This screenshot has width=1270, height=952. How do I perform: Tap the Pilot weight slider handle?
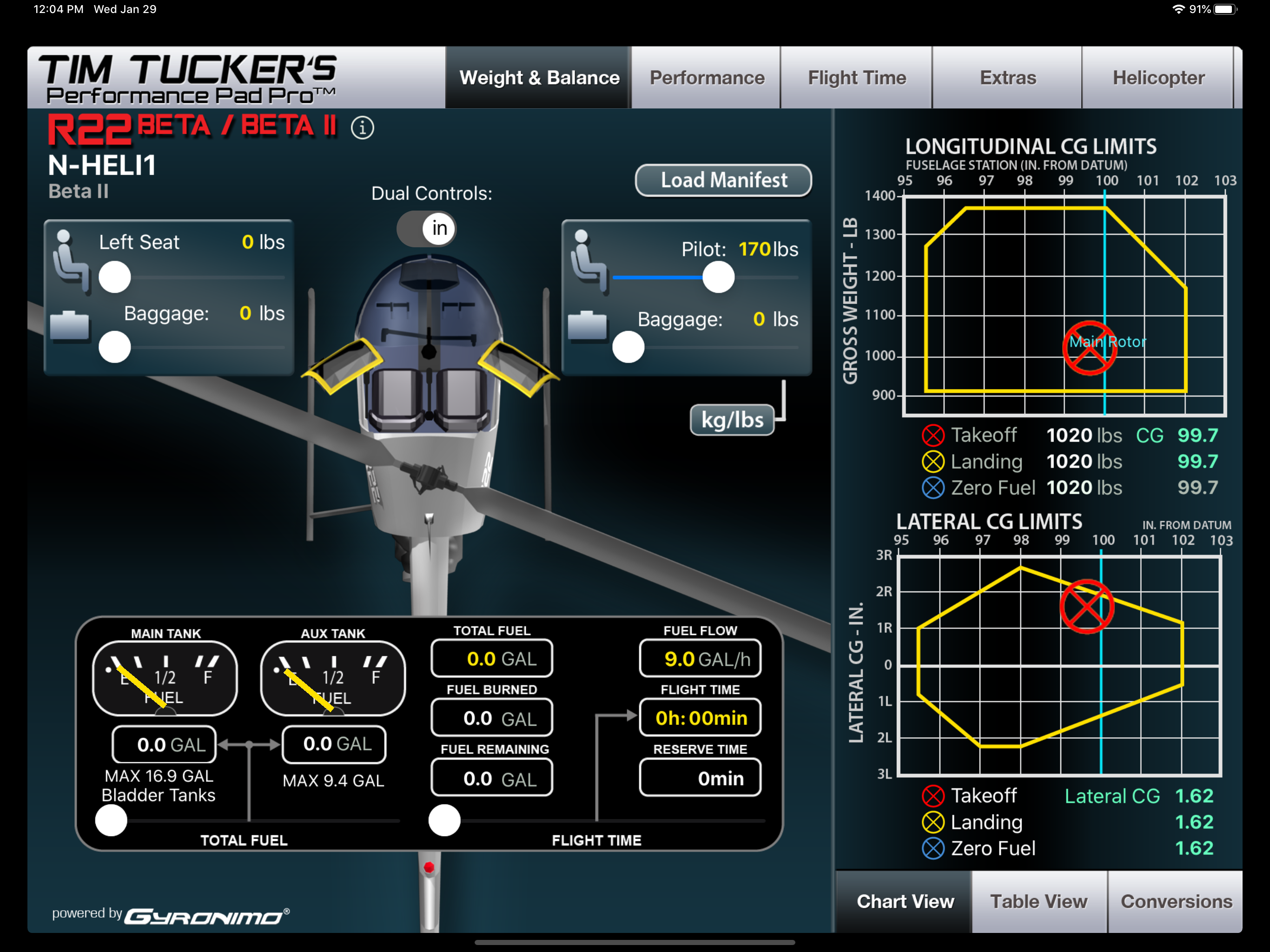pos(718,278)
